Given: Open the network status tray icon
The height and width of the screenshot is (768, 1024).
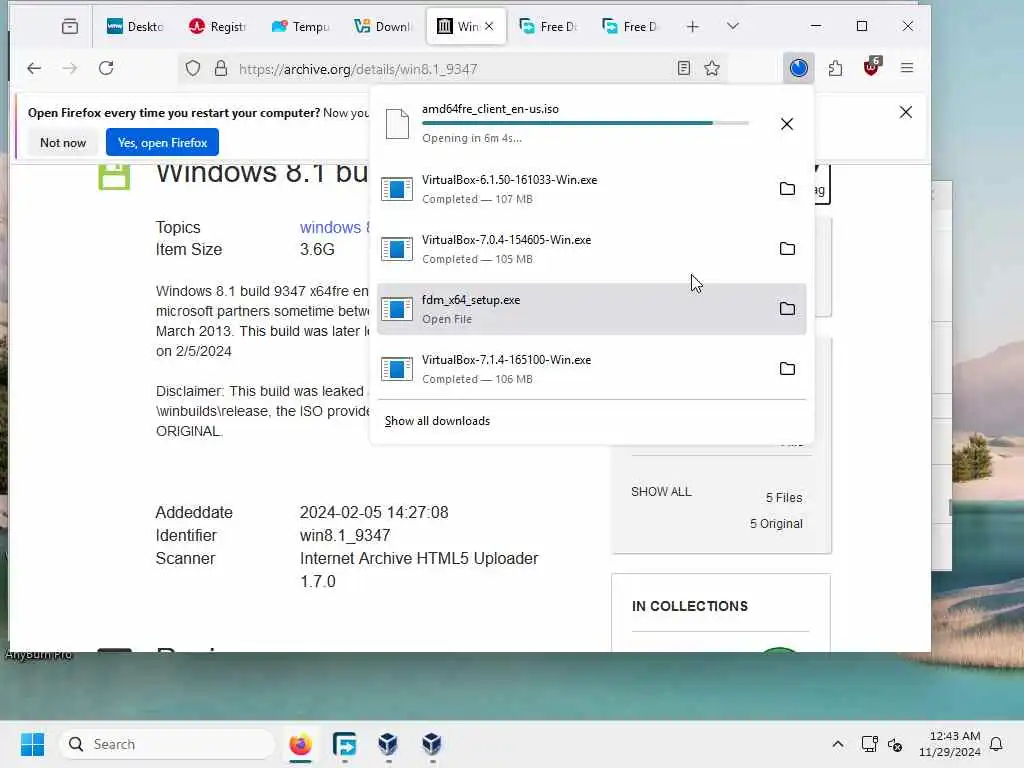Looking at the screenshot, I should pyautogui.click(x=869, y=744).
